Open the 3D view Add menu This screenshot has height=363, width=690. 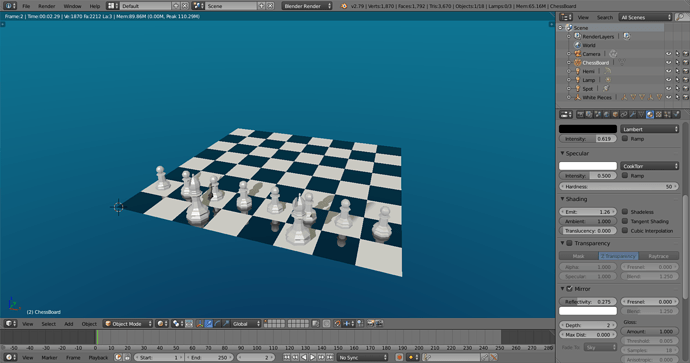(x=69, y=324)
